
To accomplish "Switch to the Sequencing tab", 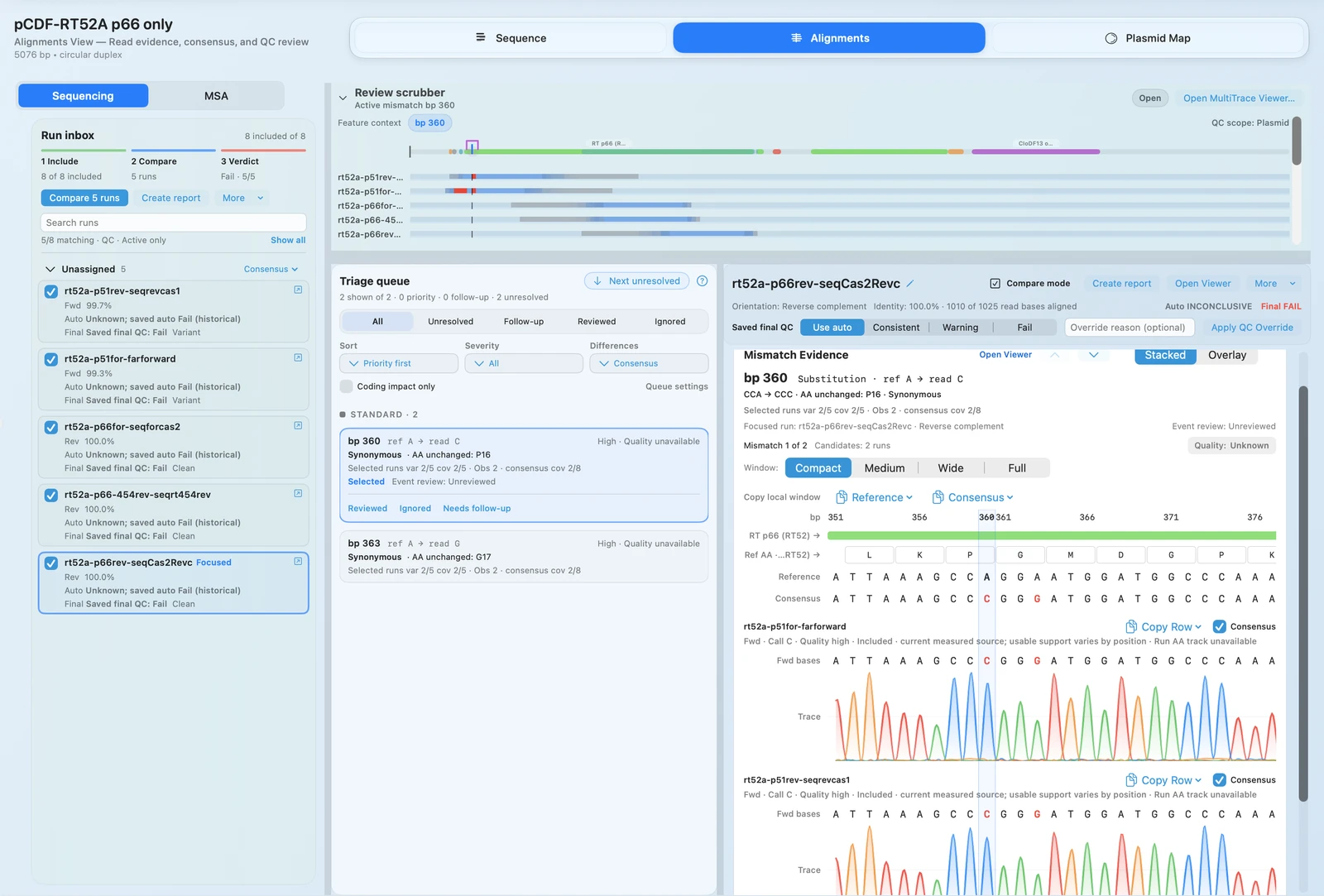I will coord(83,96).
